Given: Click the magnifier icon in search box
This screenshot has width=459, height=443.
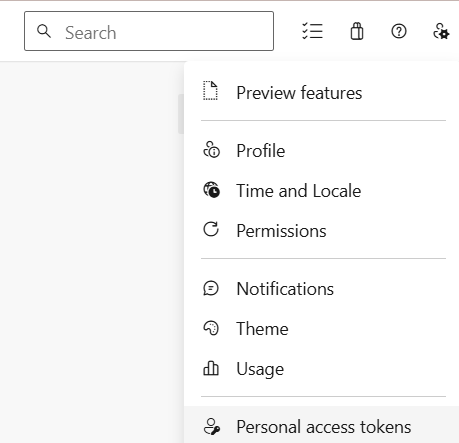Looking at the screenshot, I should [x=44, y=31].
